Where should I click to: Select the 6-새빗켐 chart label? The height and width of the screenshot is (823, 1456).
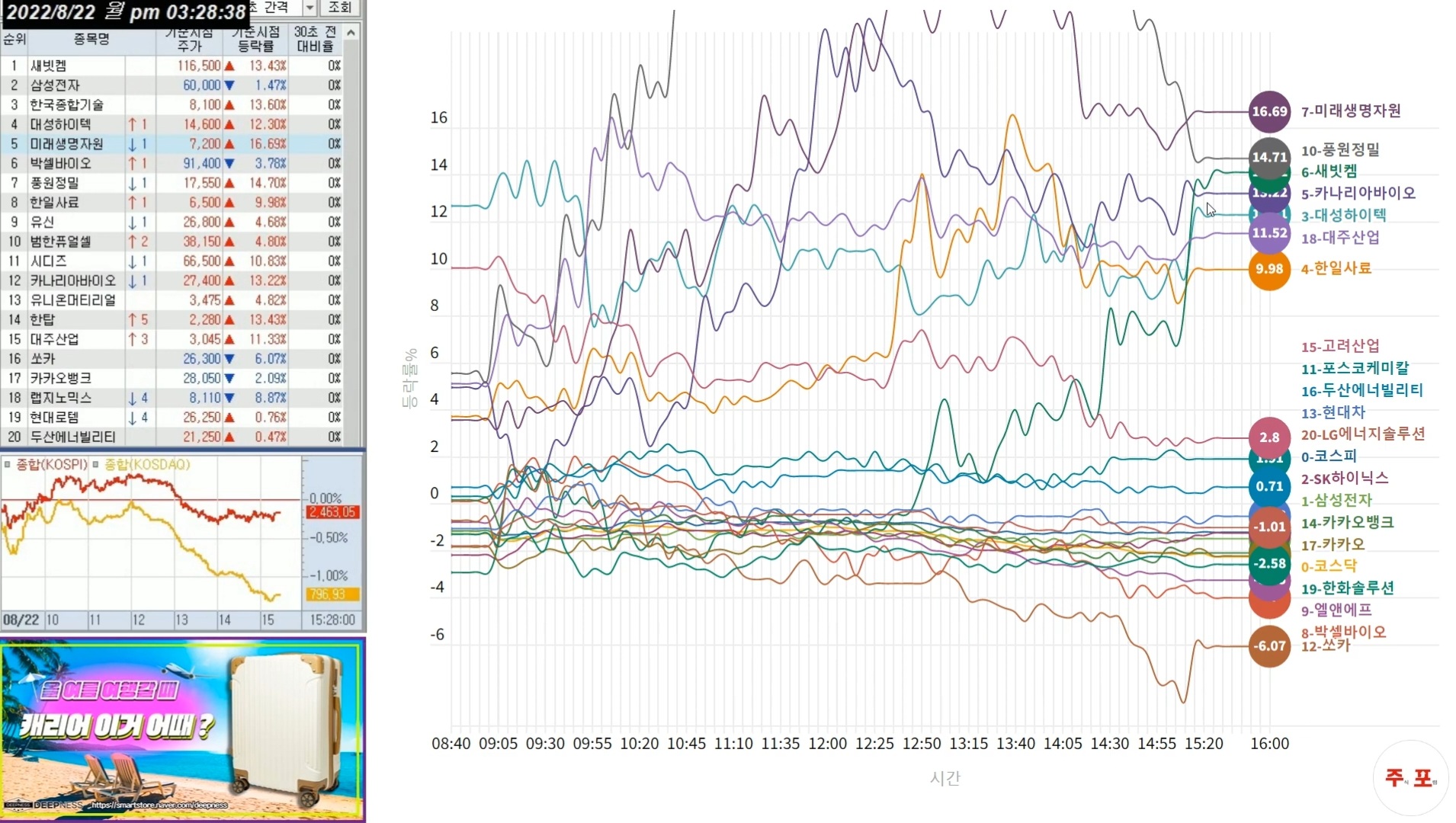pos(1329,171)
